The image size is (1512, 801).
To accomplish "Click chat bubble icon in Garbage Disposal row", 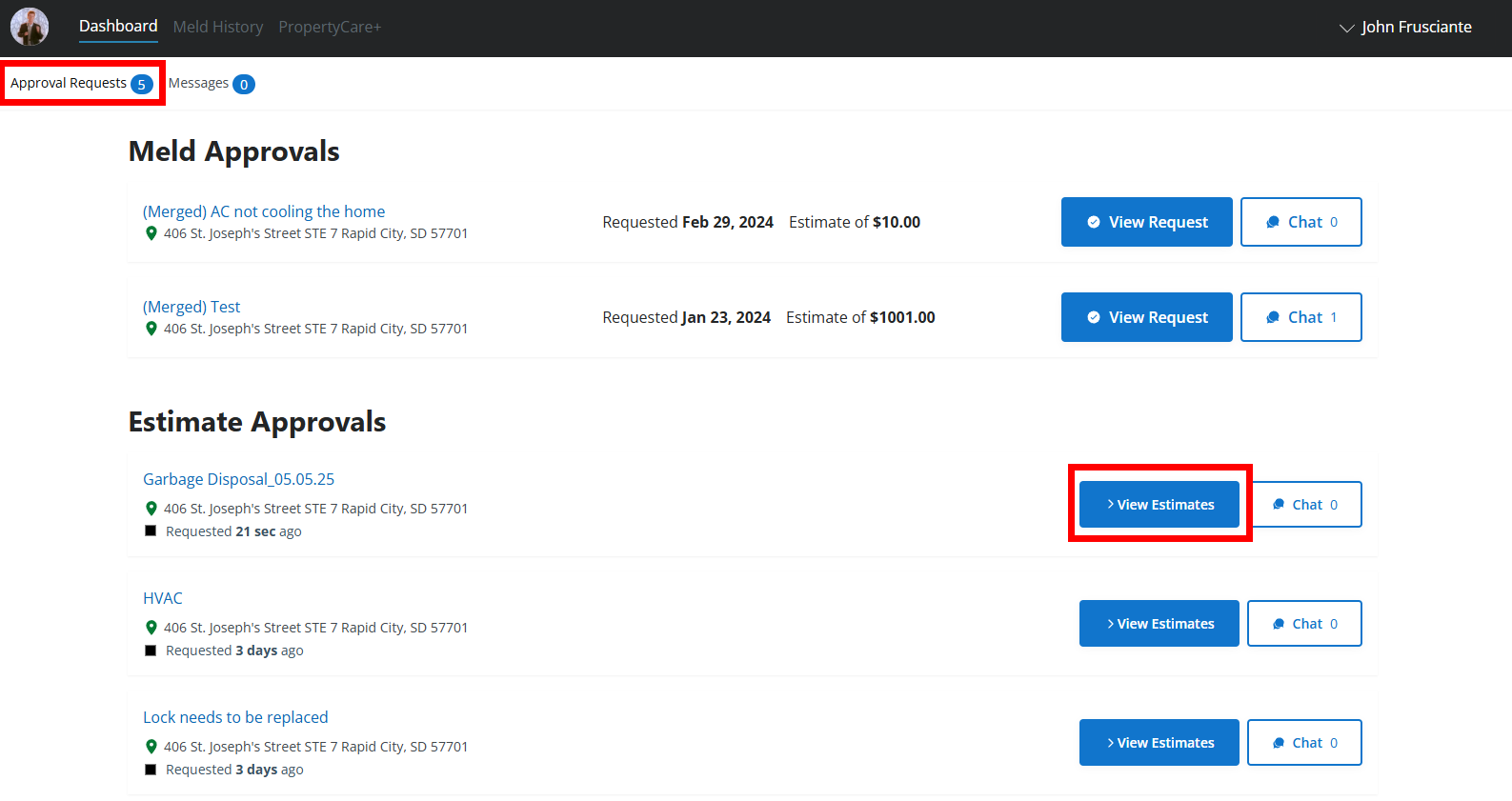I will [x=1279, y=505].
